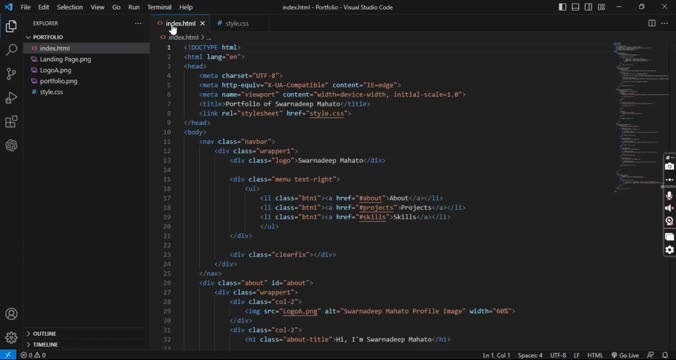The width and height of the screenshot is (676, 360).
Task: Open the Run and Debug view
Action: [11, 98]
